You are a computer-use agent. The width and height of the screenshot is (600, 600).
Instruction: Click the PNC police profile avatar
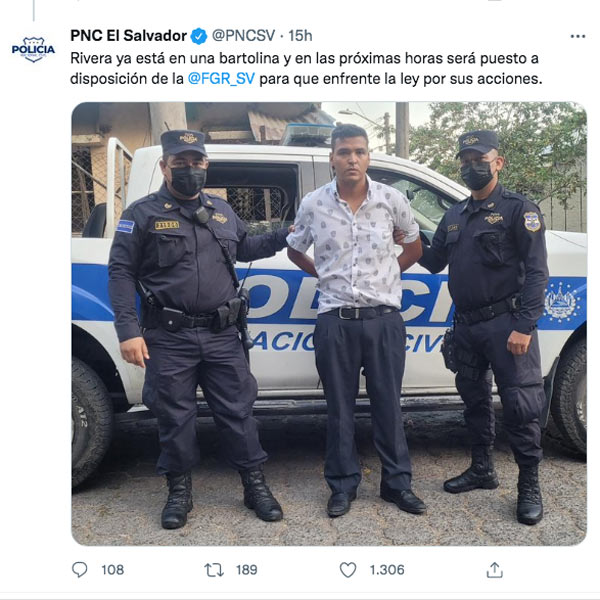tap(33, 49)
